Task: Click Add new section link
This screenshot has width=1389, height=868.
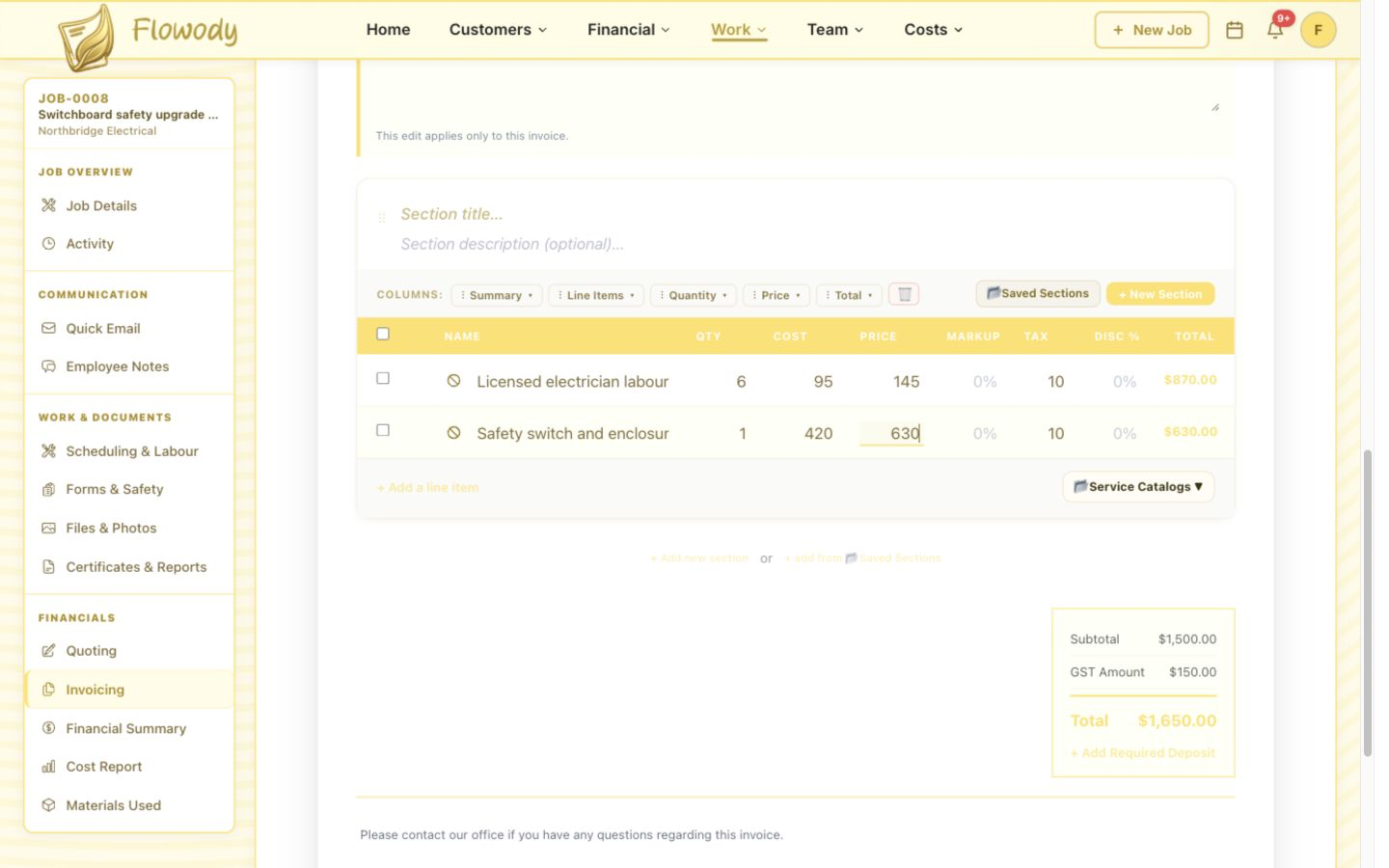Action: click(x=699, y=558)
